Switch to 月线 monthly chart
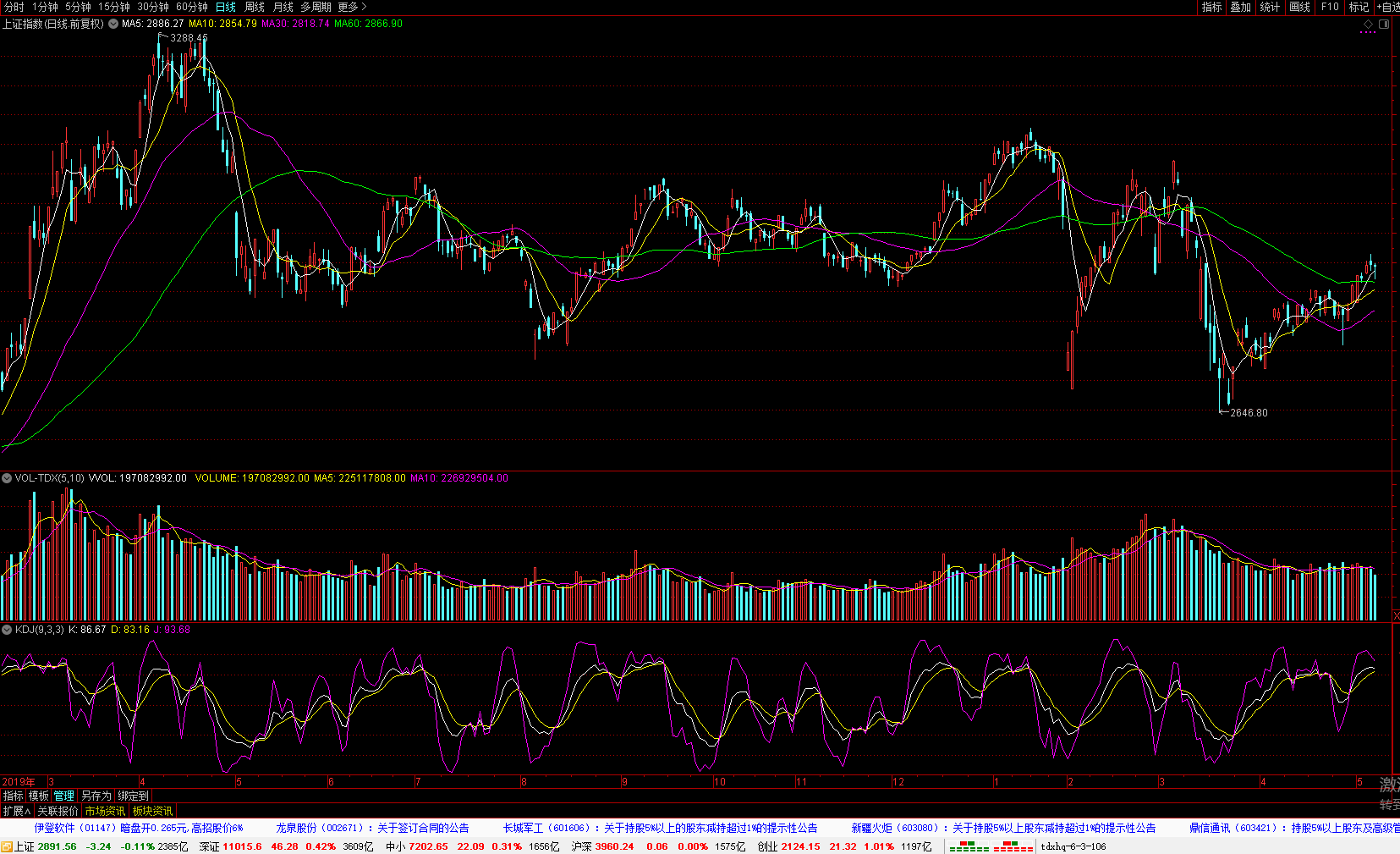 pos(283,7)
